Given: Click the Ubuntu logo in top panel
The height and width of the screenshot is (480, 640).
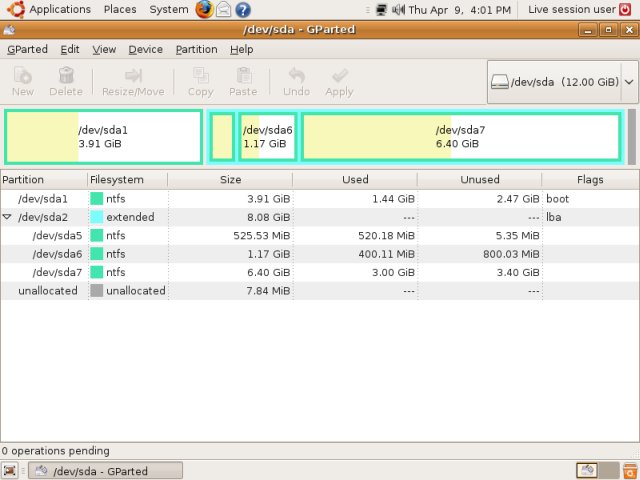Looking at the screenshot, I should [x=16, y=9].
